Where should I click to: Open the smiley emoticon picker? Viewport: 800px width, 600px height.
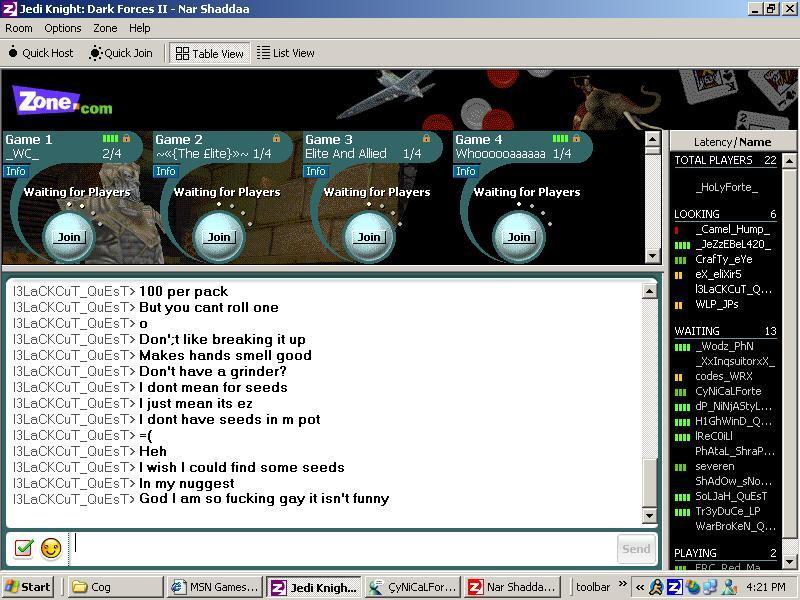point(51,548)
